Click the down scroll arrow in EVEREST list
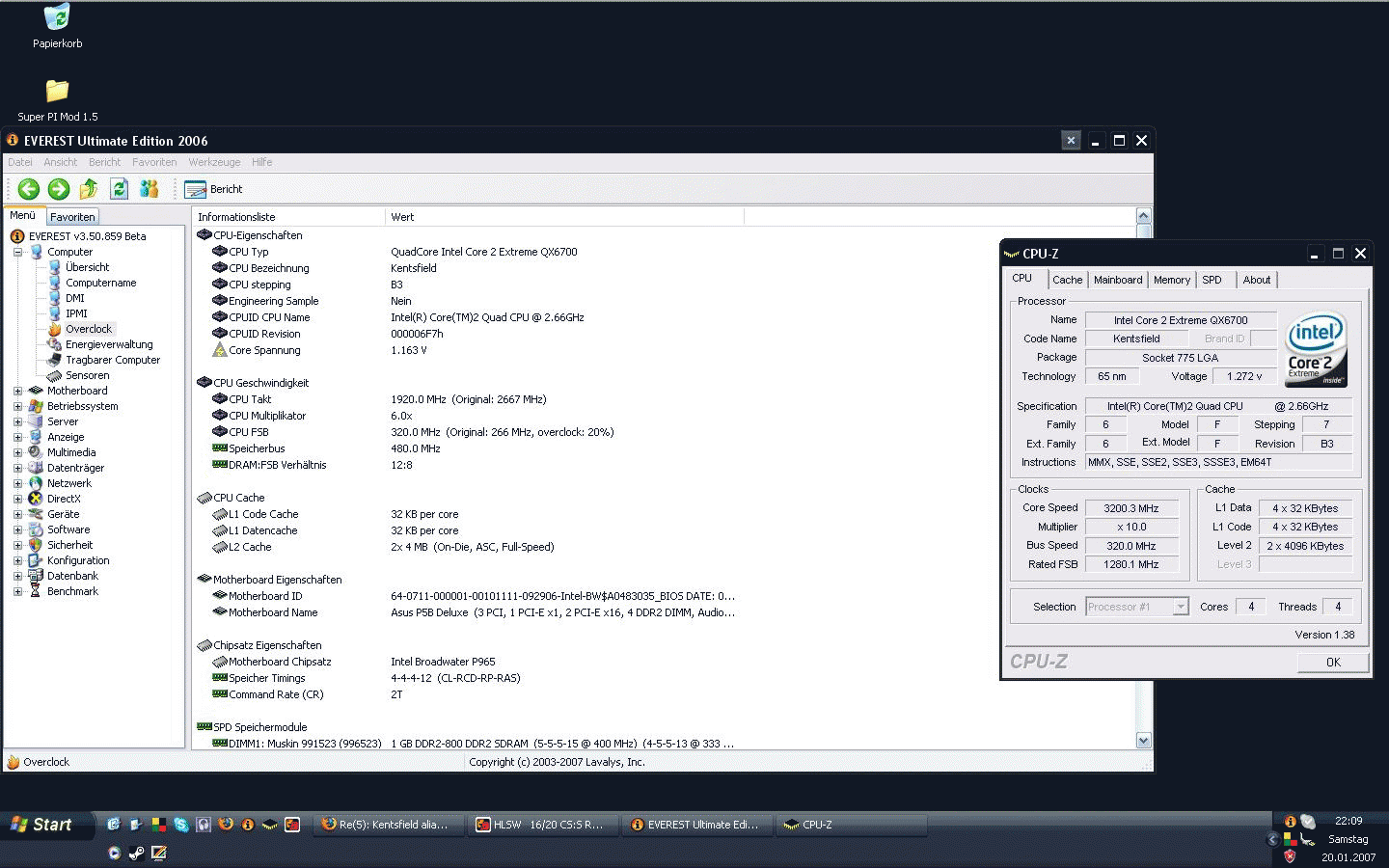The width and height of the screenshot is (1389, 868). click(1143, 741)
